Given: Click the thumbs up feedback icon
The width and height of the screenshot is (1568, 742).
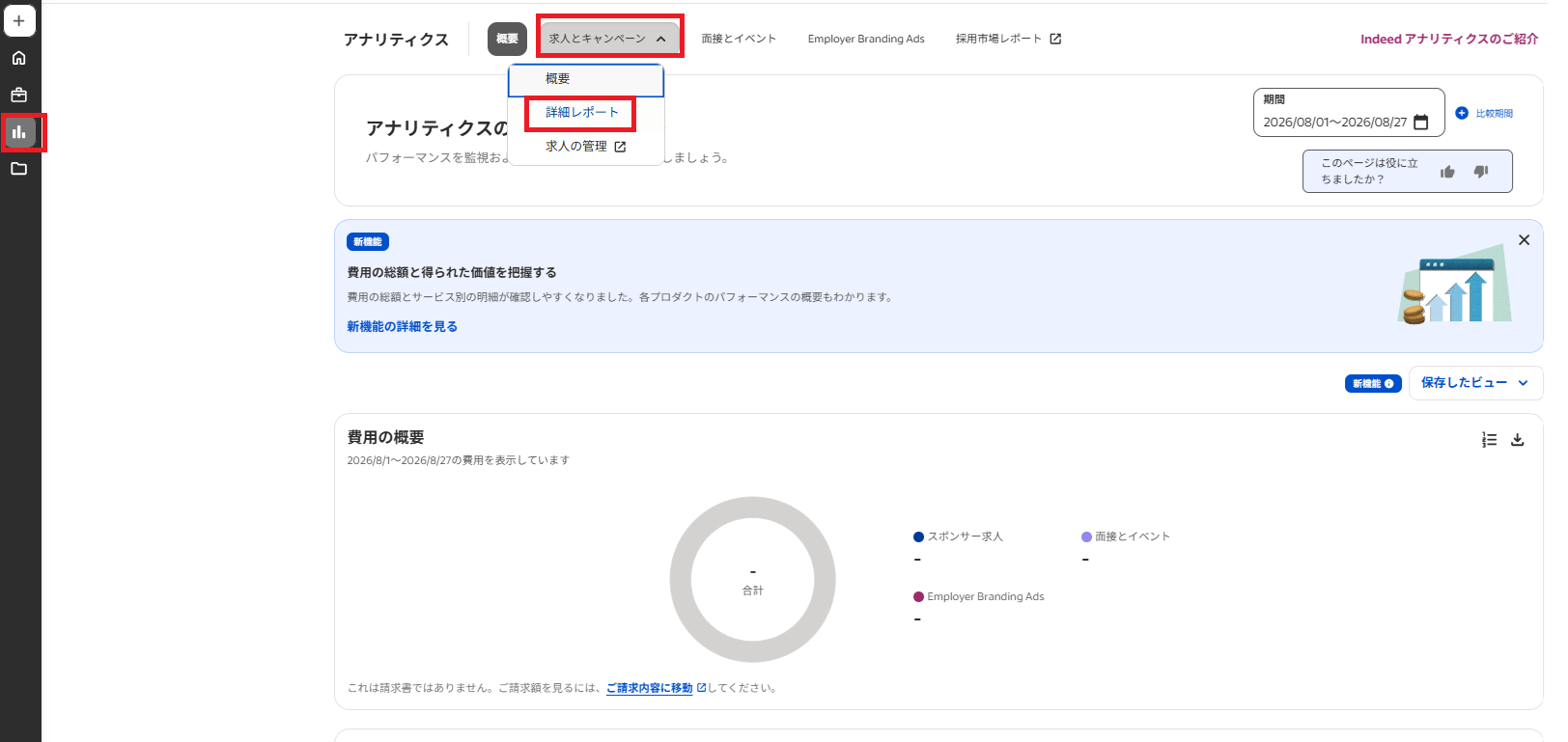Looking at the screenshot, I should [1447, 172].
